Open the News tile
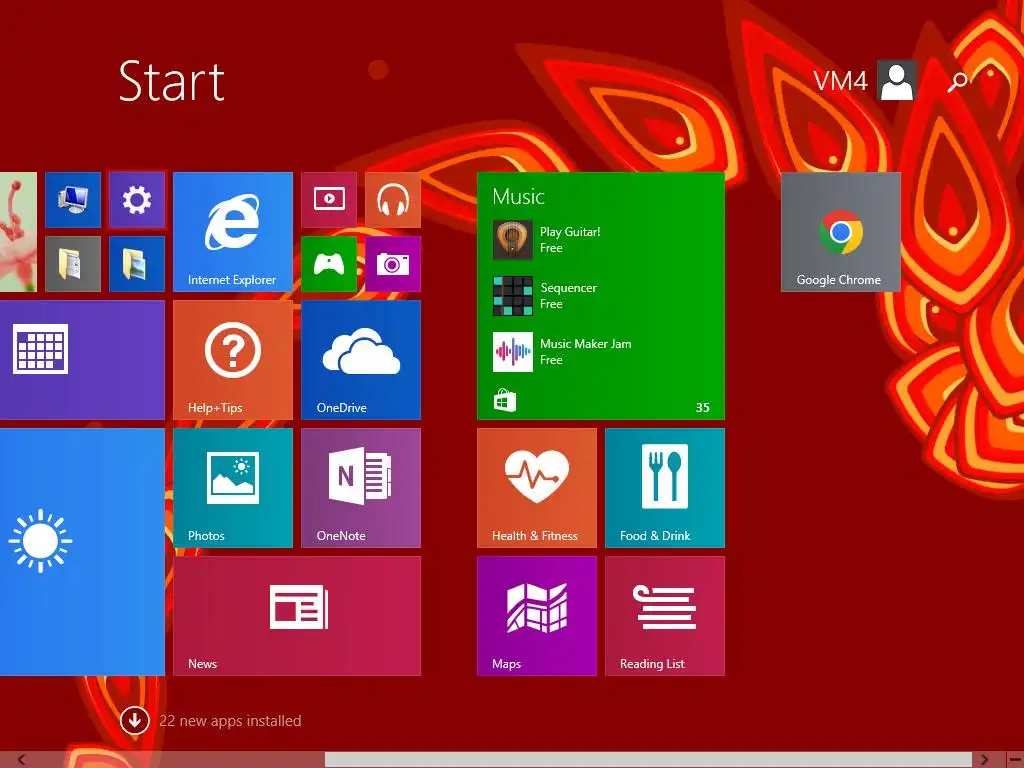 296,616
